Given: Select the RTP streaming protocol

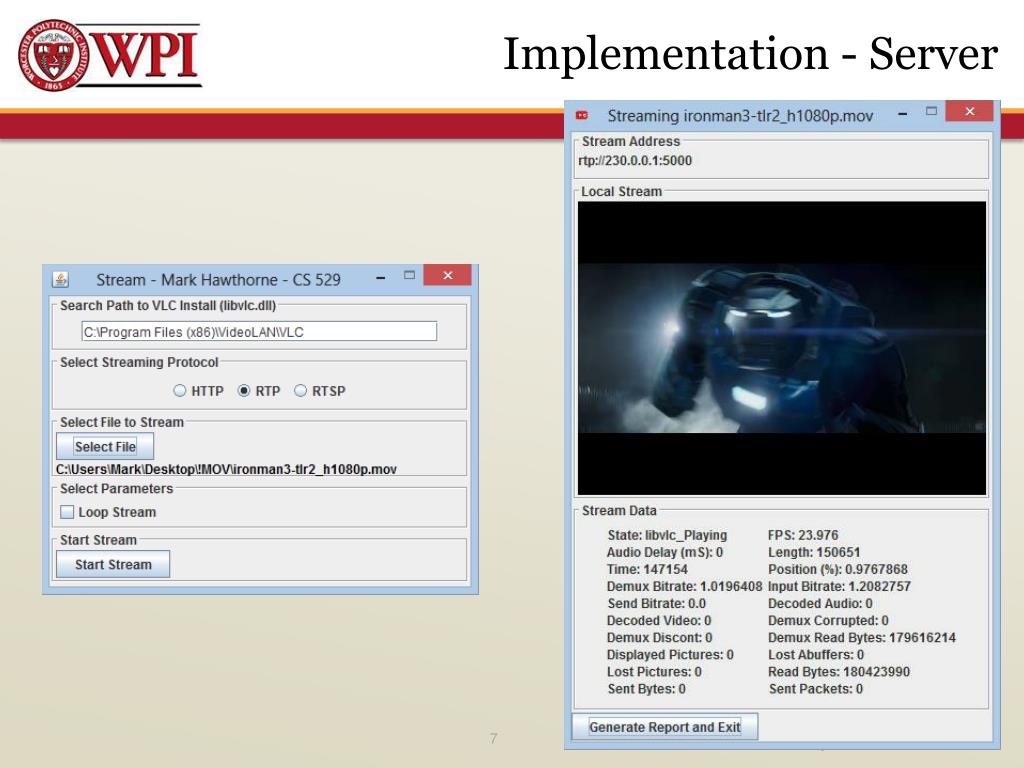Looking at the screenshot, I should coord(244,391).
